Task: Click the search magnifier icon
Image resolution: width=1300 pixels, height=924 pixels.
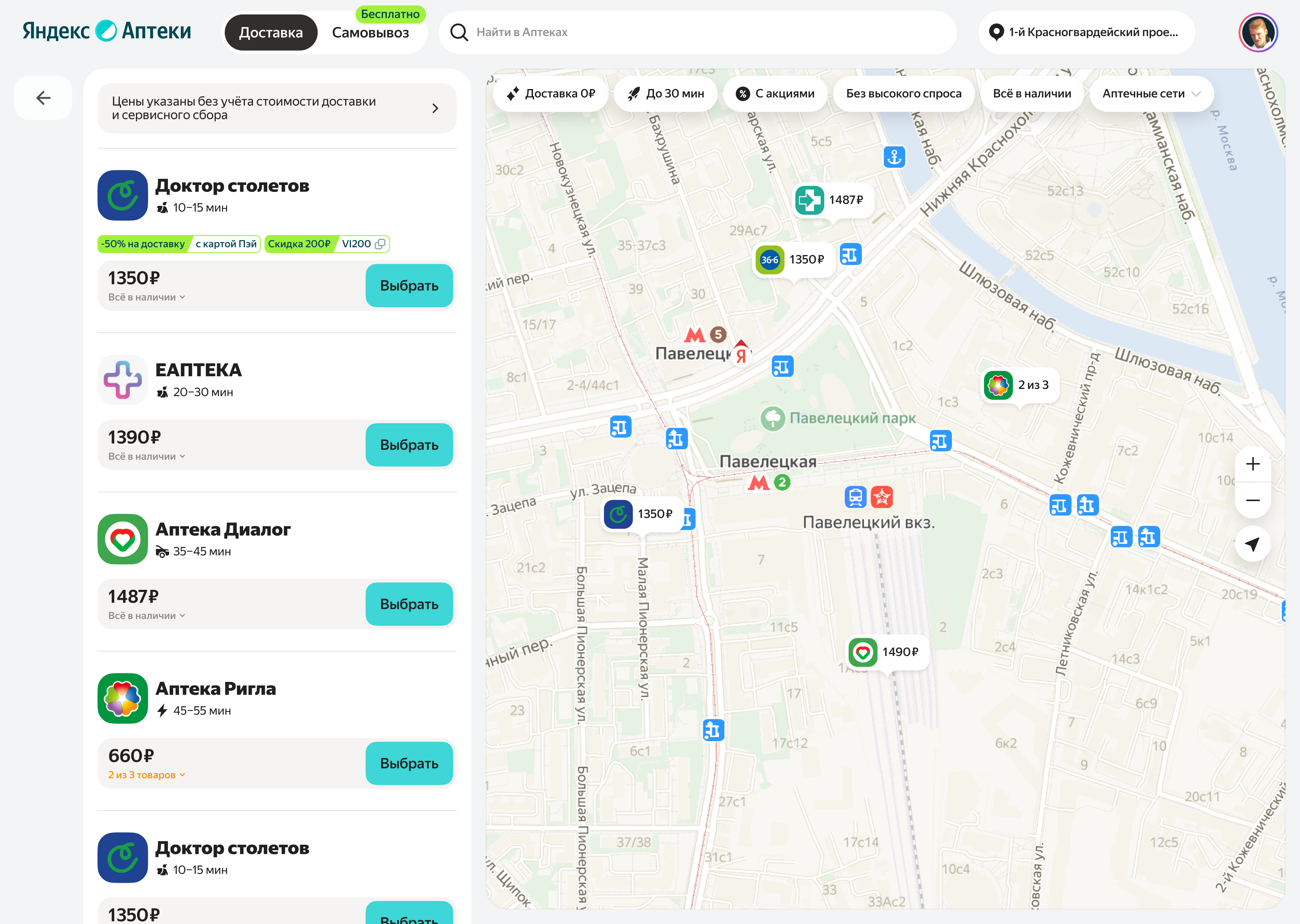Action: tap(459, 32)
